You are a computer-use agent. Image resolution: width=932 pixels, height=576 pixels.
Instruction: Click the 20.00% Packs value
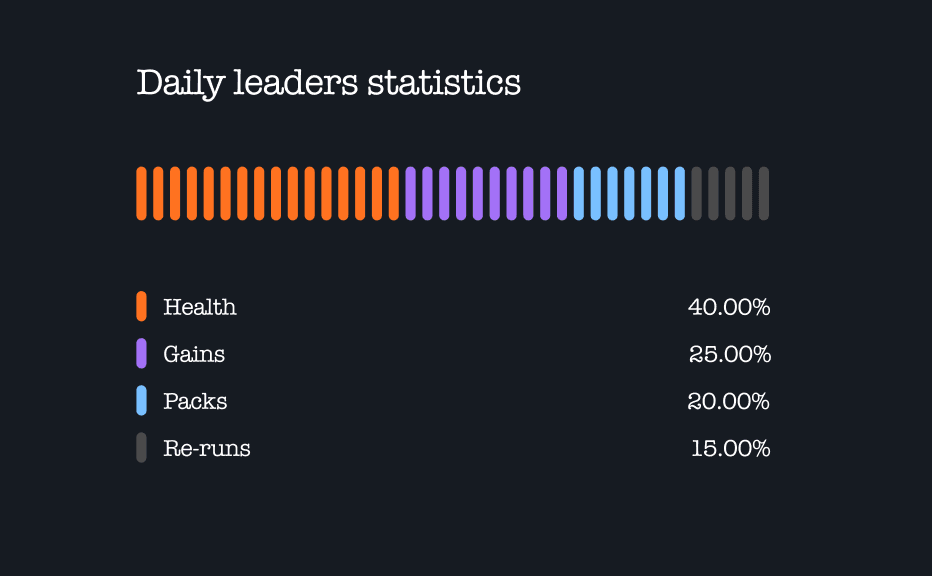click(x=729, y=401)
